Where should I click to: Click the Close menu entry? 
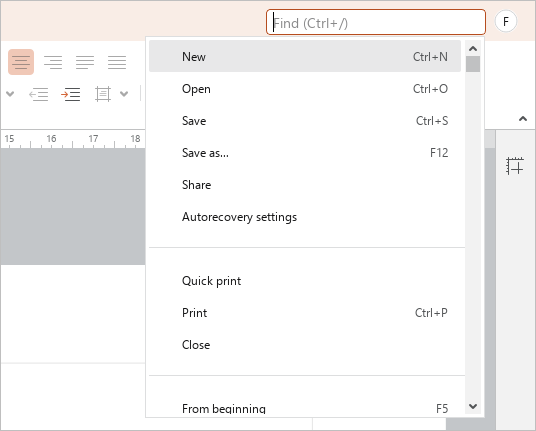305,345
